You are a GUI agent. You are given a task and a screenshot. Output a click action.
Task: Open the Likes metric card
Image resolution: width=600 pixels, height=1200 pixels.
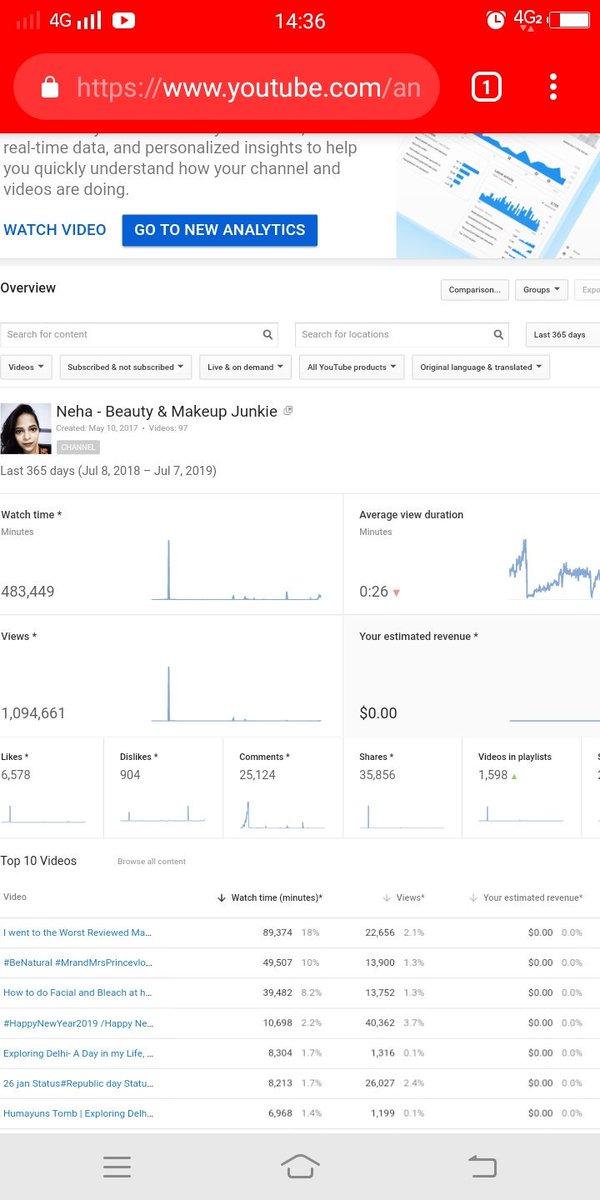pyautogui.click(x=51, y=787)
